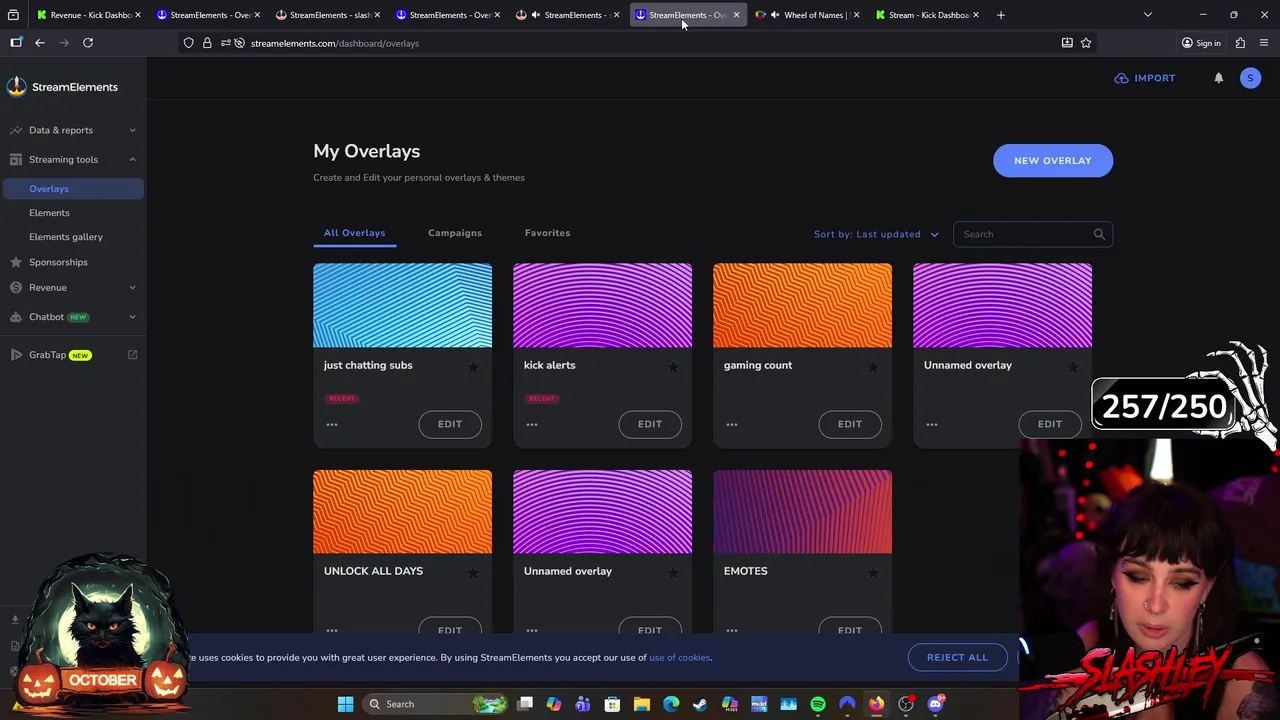Switch to the Favorites tab
Image resolution: width=1280 pixels, height=720 pixels.
click(547, 233)
